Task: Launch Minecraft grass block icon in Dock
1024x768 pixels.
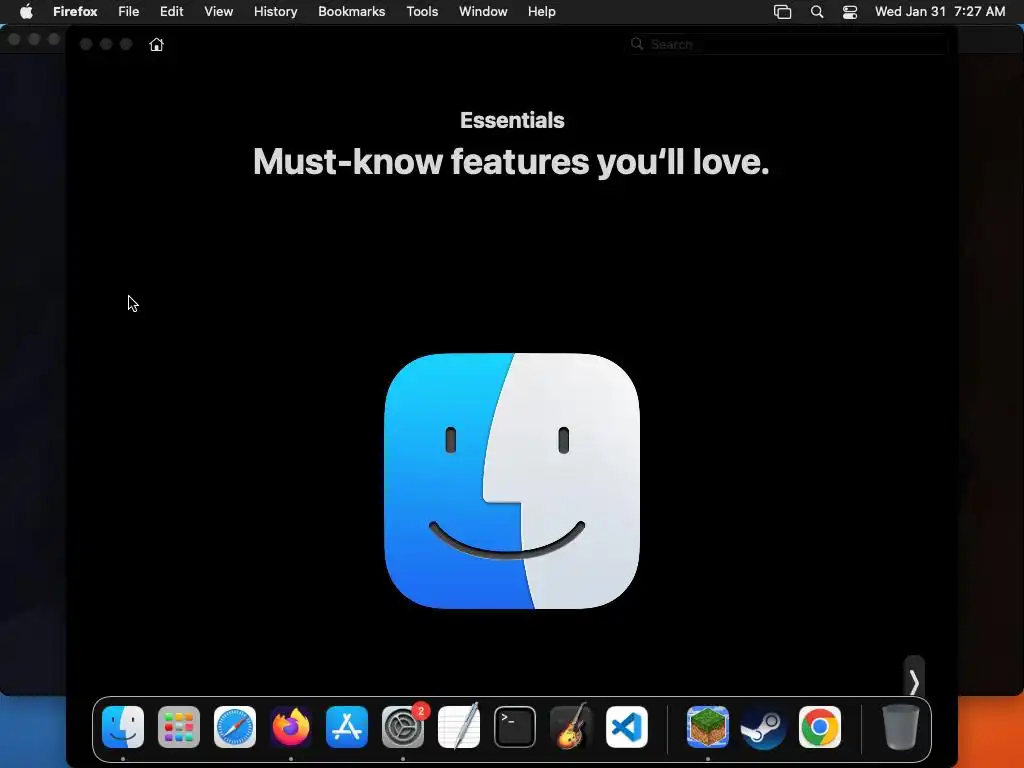Action: [708, 727]
